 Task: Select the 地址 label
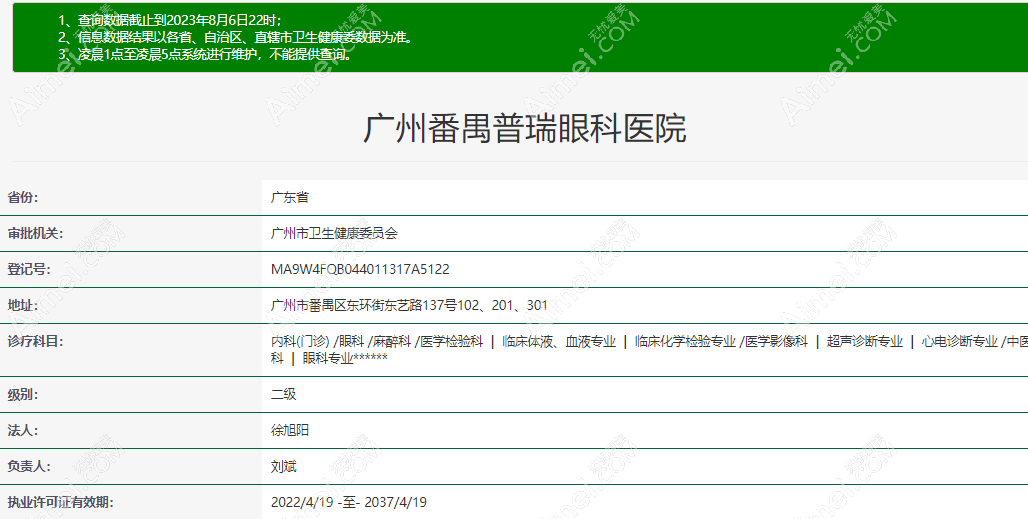click(23, 305)
